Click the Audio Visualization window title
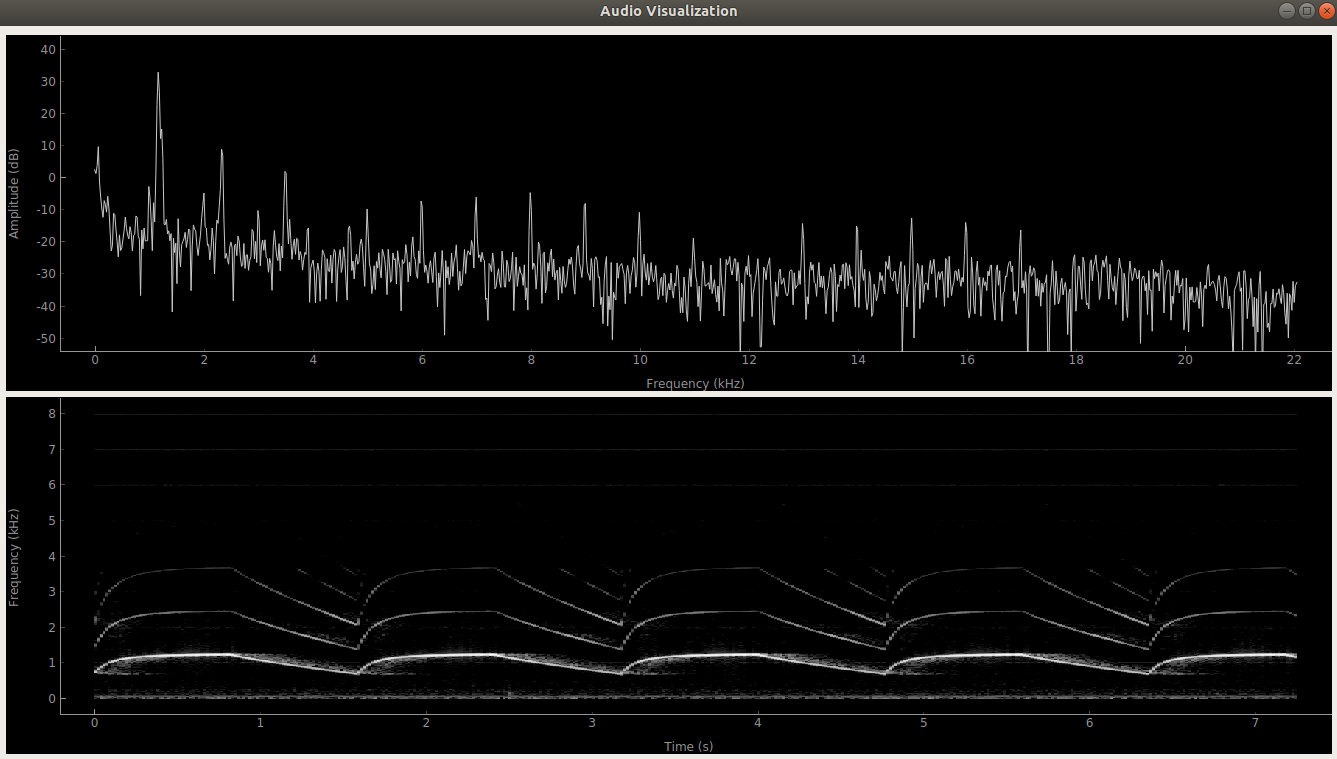This screenshot has width=1337, height=759. click(668, 11)
